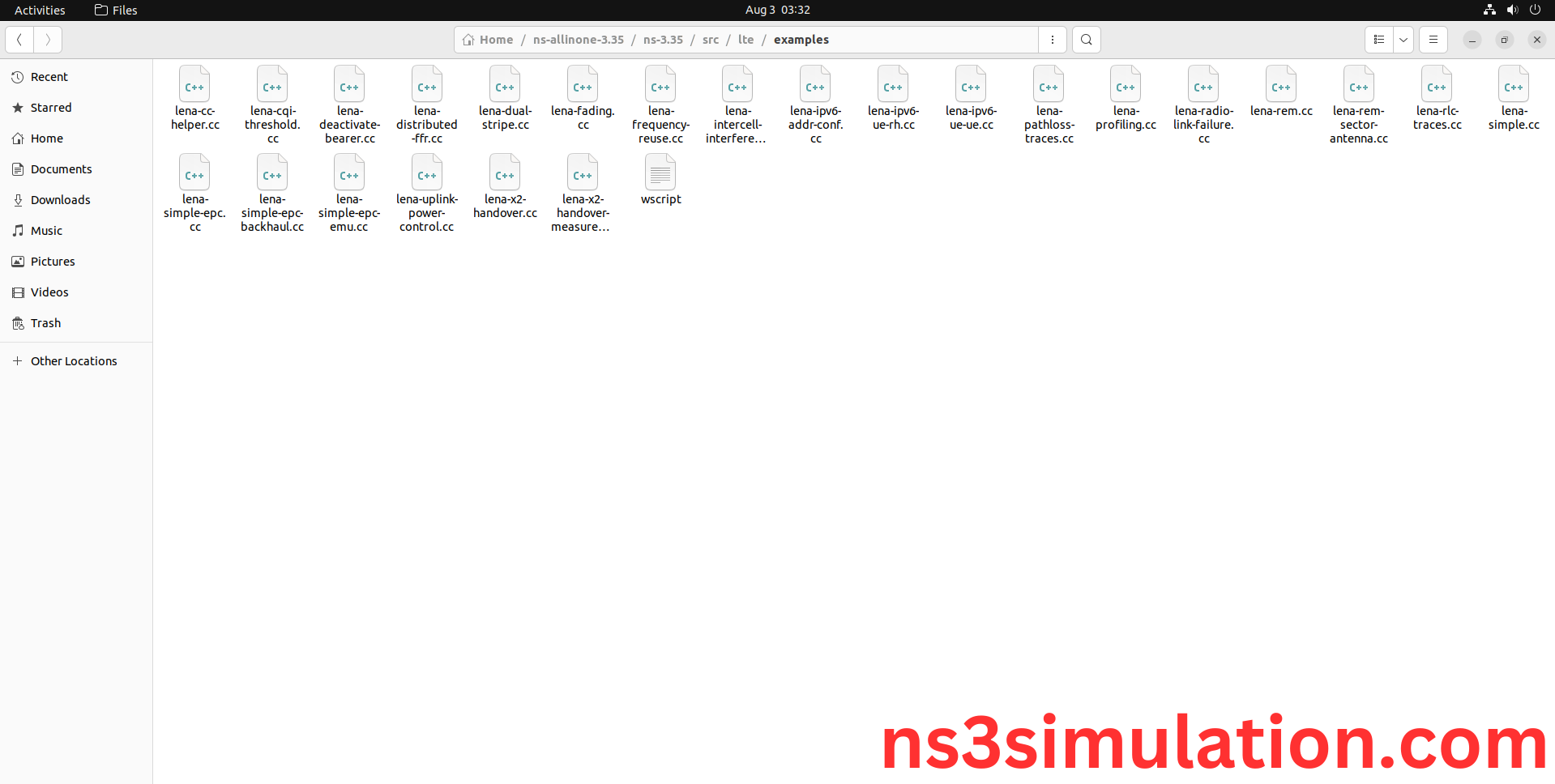Select lena-x2-handover.cc file
1555x784 pixels.
click(x=505, y=187)
